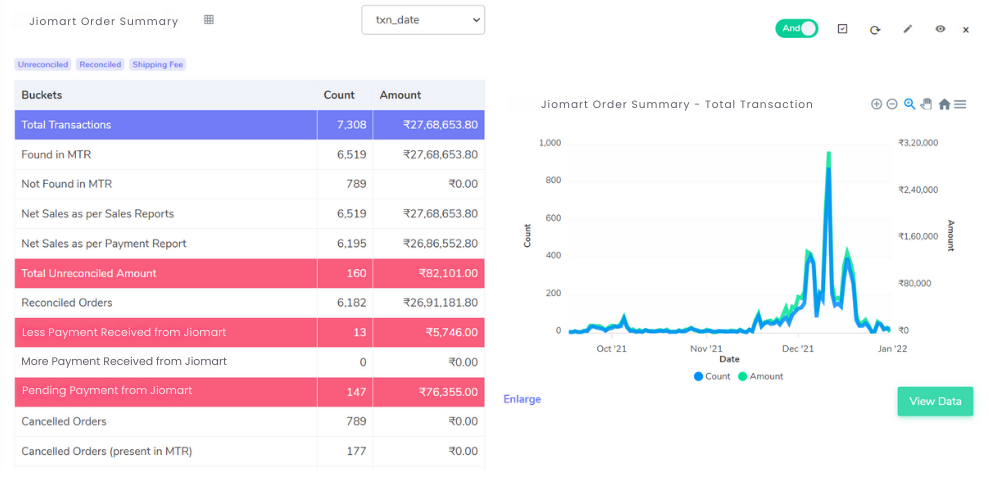This screenshot has width=989, height=482.
Task: Click the pencil edit icon
Action: click(x=908, y=29)
